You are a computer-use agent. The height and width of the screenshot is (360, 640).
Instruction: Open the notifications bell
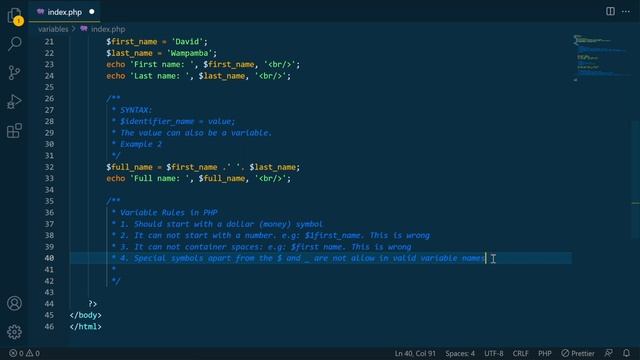click(x=627, y=353)
